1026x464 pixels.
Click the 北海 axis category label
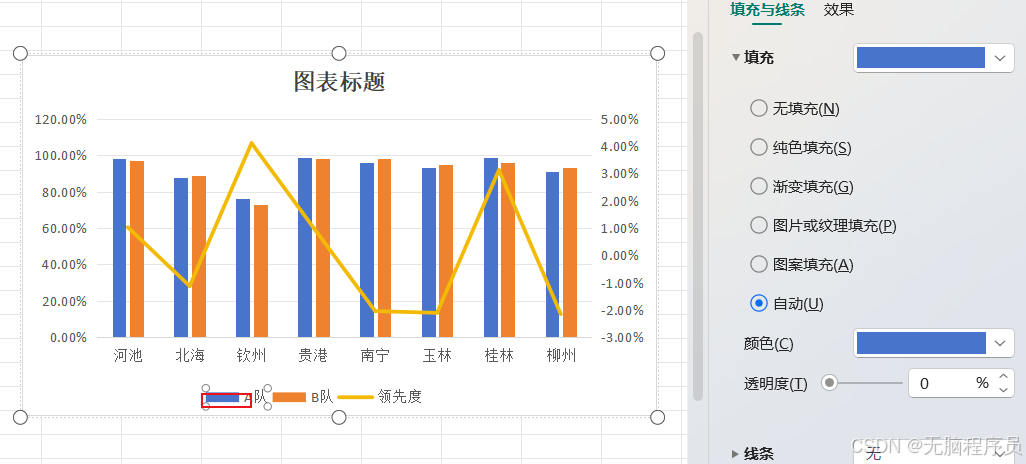pos(190,355)
